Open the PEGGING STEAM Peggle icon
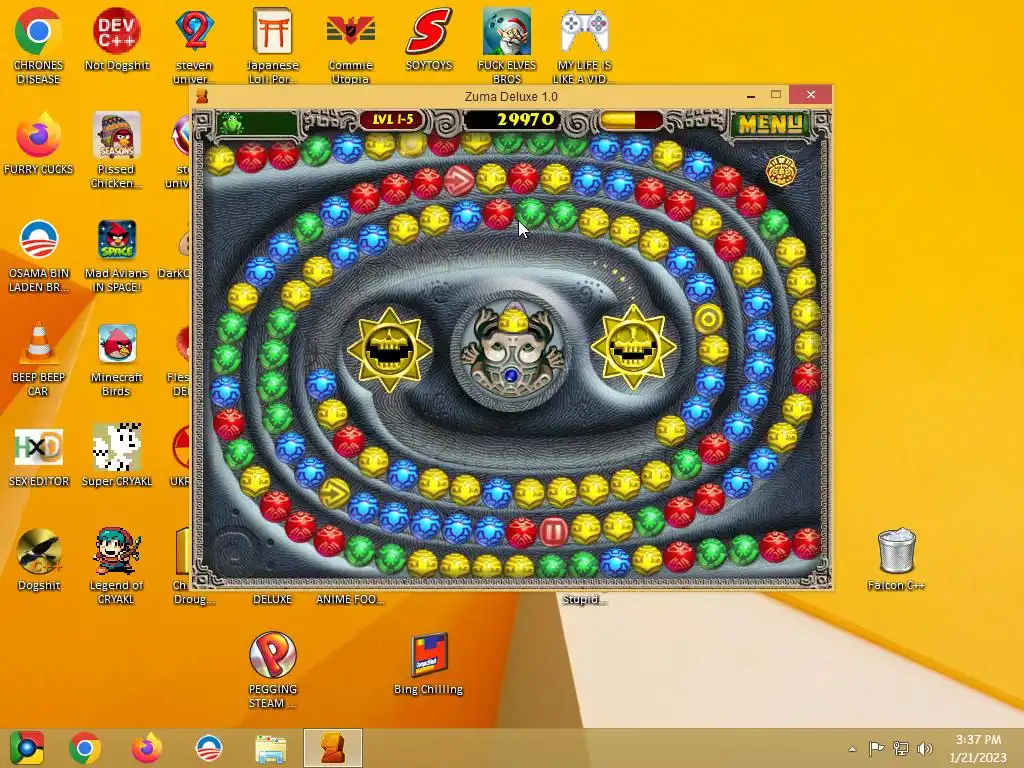 coord(272,669)
